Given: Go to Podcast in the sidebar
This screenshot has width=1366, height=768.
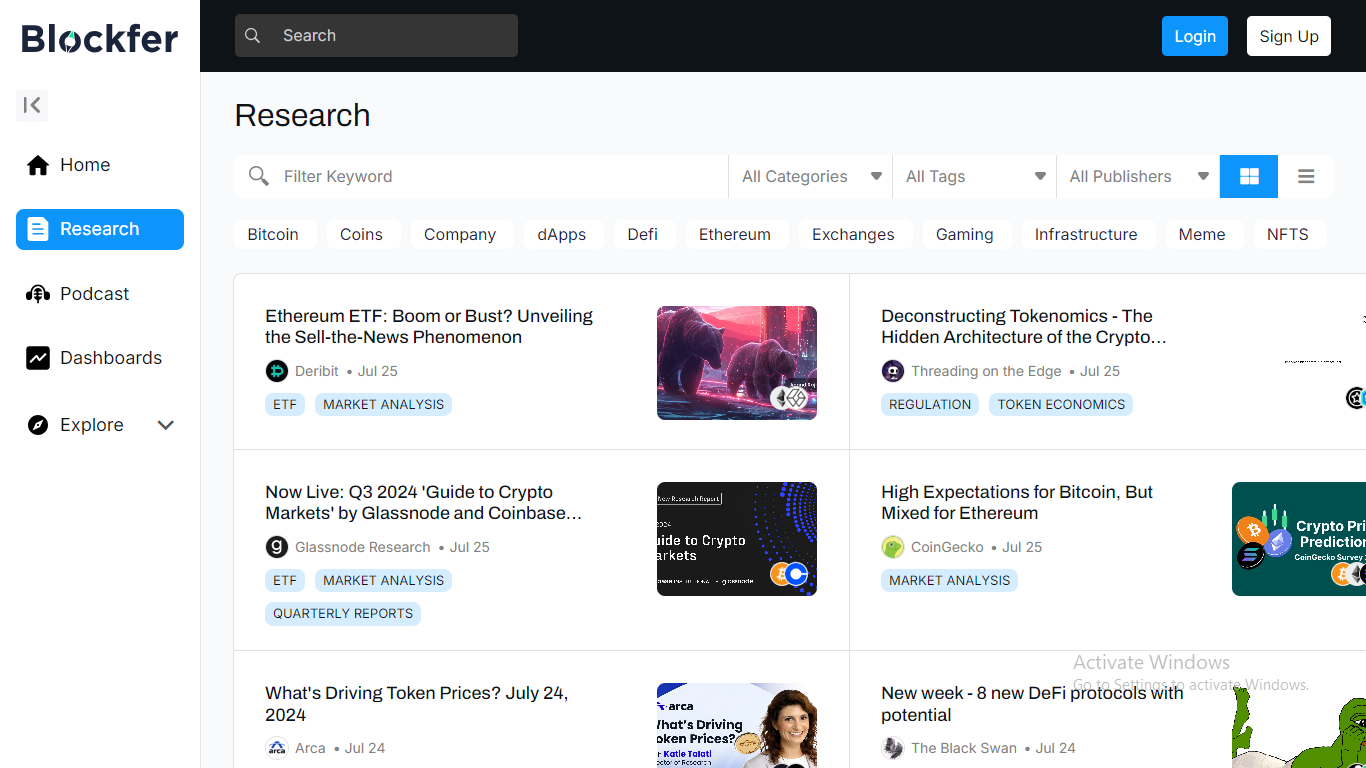Looking at the screenshot, I should point(94,294).
